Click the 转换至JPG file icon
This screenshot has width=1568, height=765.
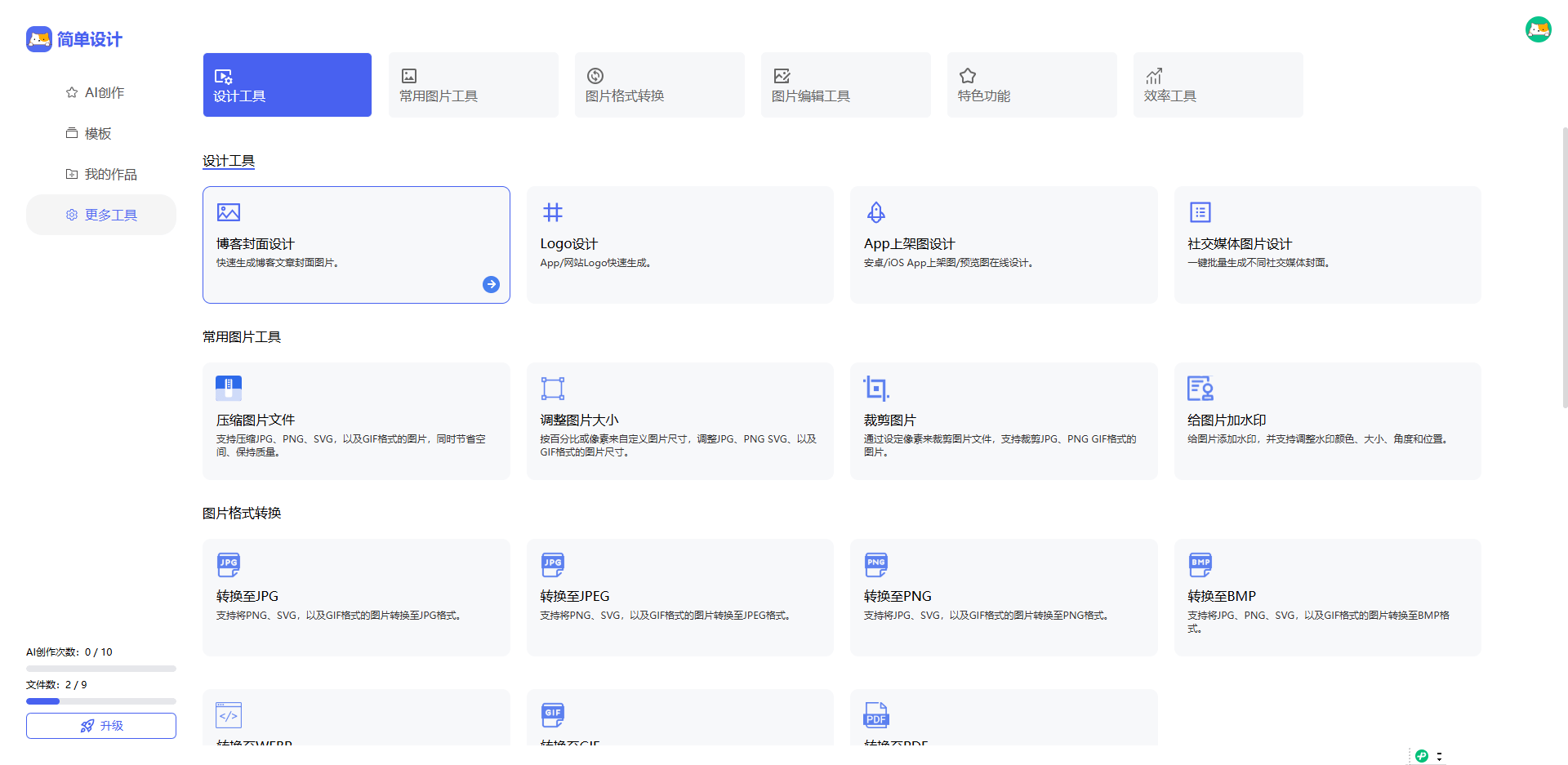[229, 564]
